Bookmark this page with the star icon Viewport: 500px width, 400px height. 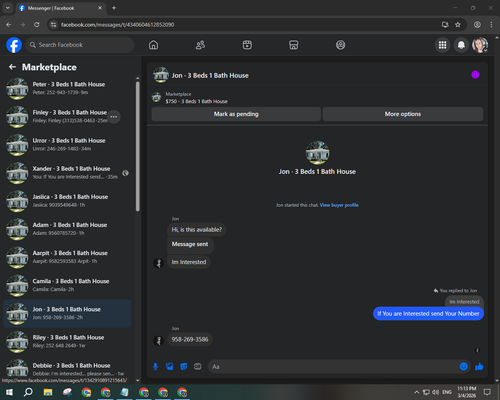[x=458, y=25]
